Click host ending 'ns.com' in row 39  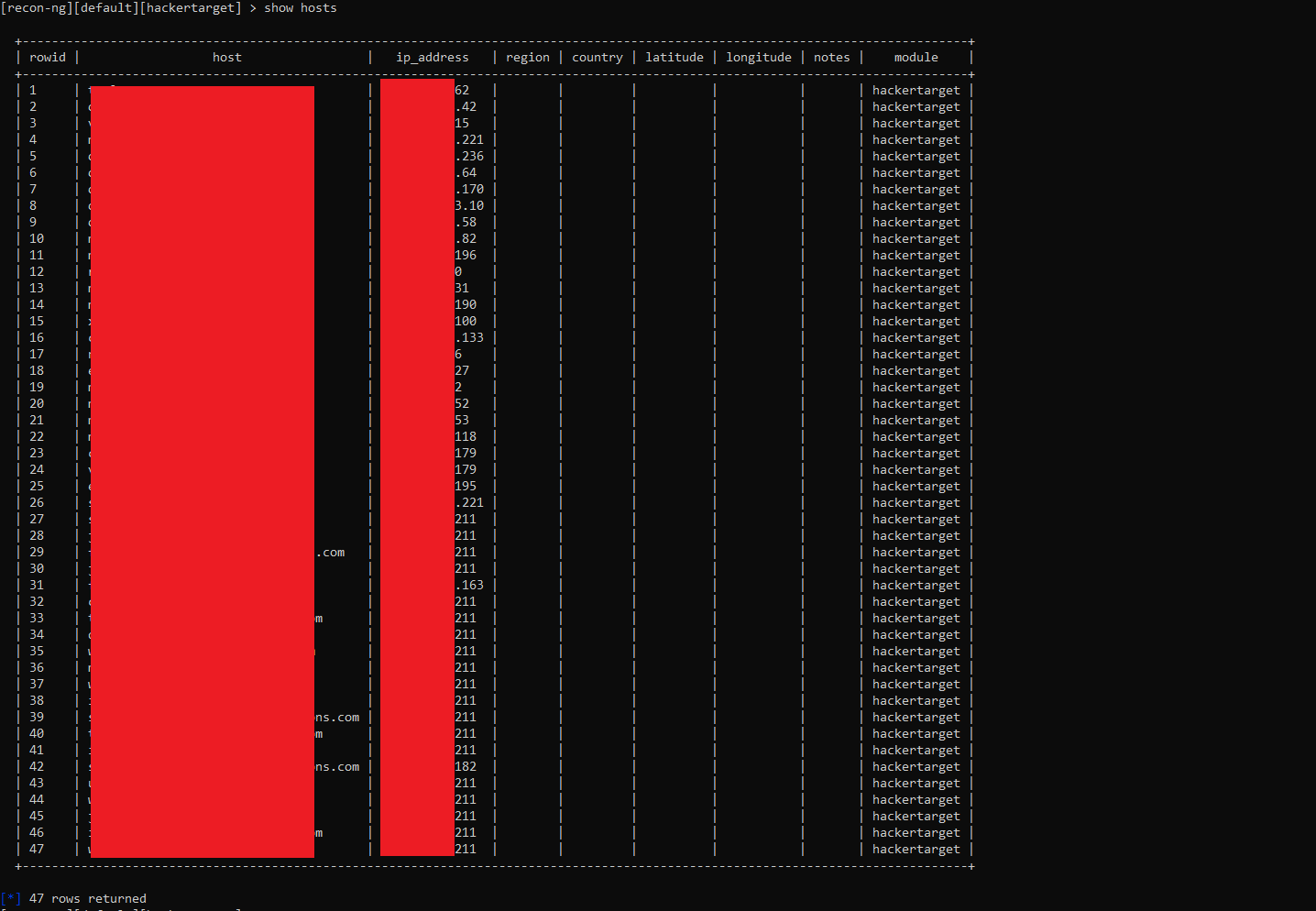tap(337, 717)
